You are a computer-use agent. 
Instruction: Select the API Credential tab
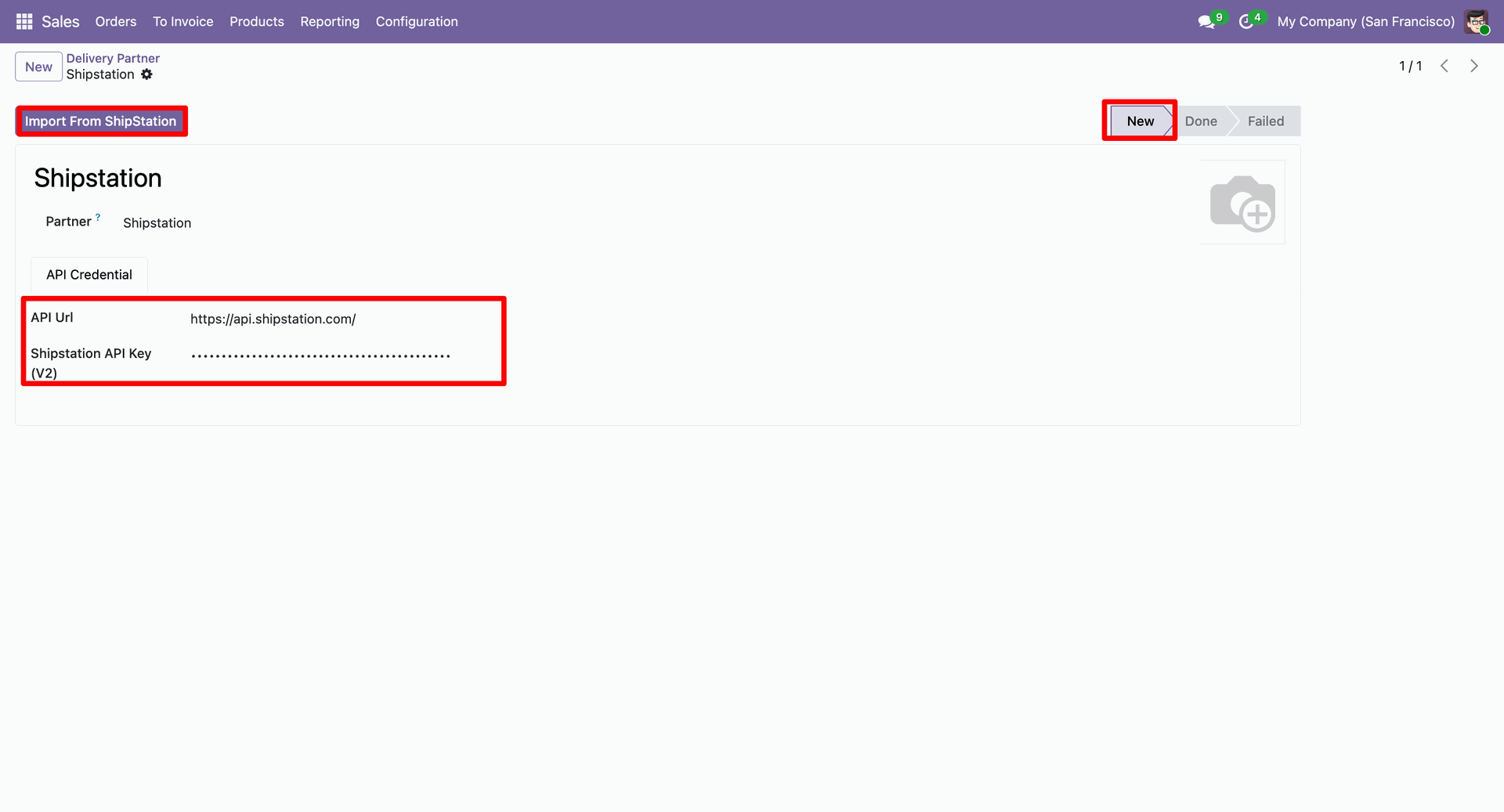[89, 275]
